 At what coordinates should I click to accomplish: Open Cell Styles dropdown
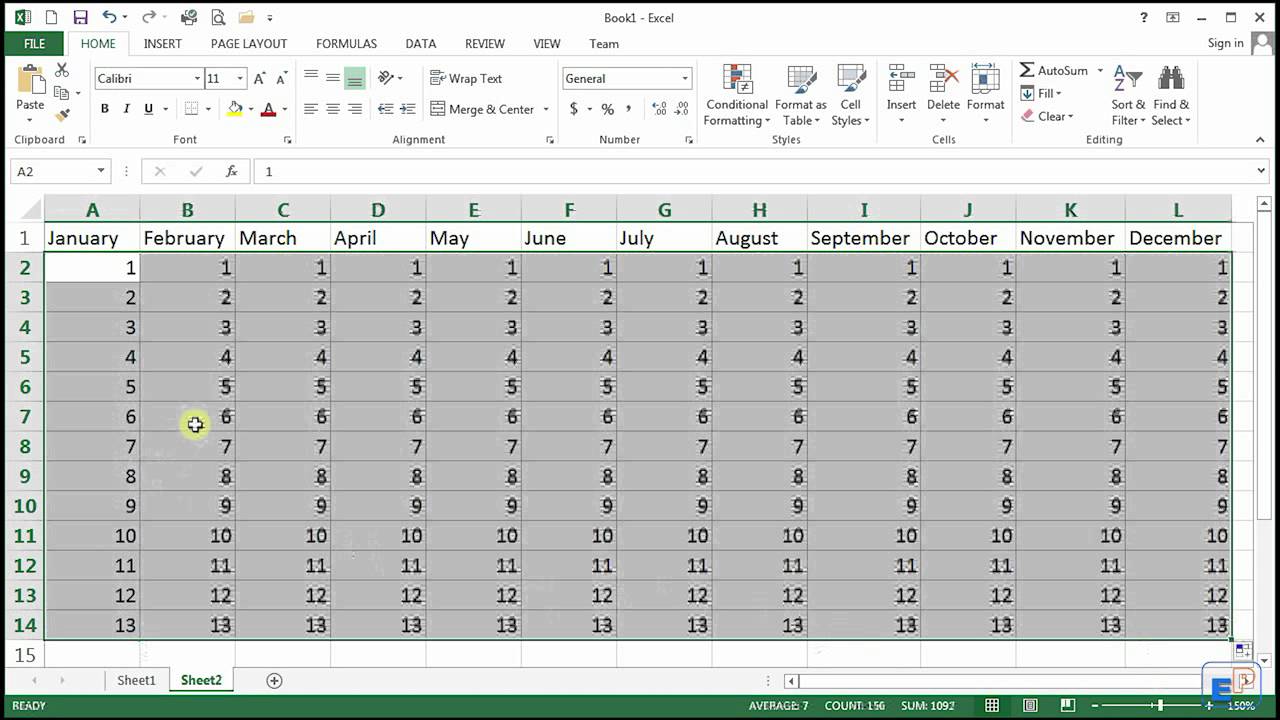pyautogui.click(x=851, y=96)
